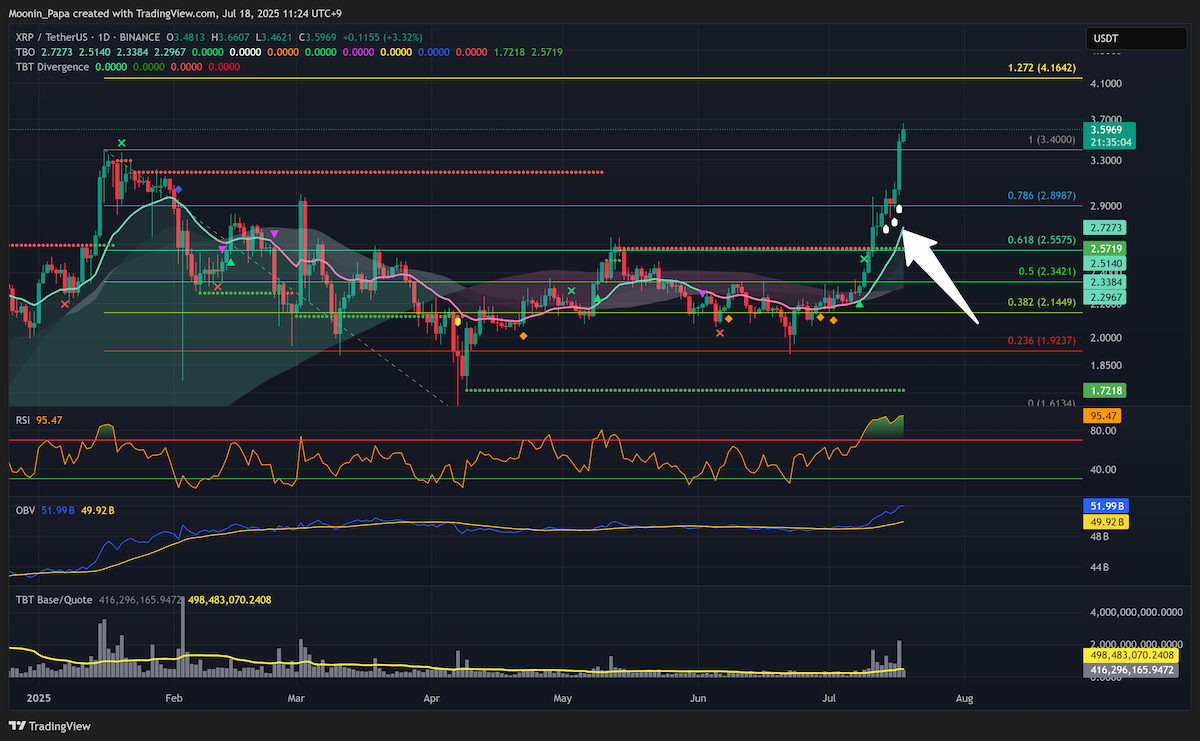Screen dimensions: 1200x741
Task: Click the yellow 498,483,070.2408 volume tag
Action: point(1133,654)
